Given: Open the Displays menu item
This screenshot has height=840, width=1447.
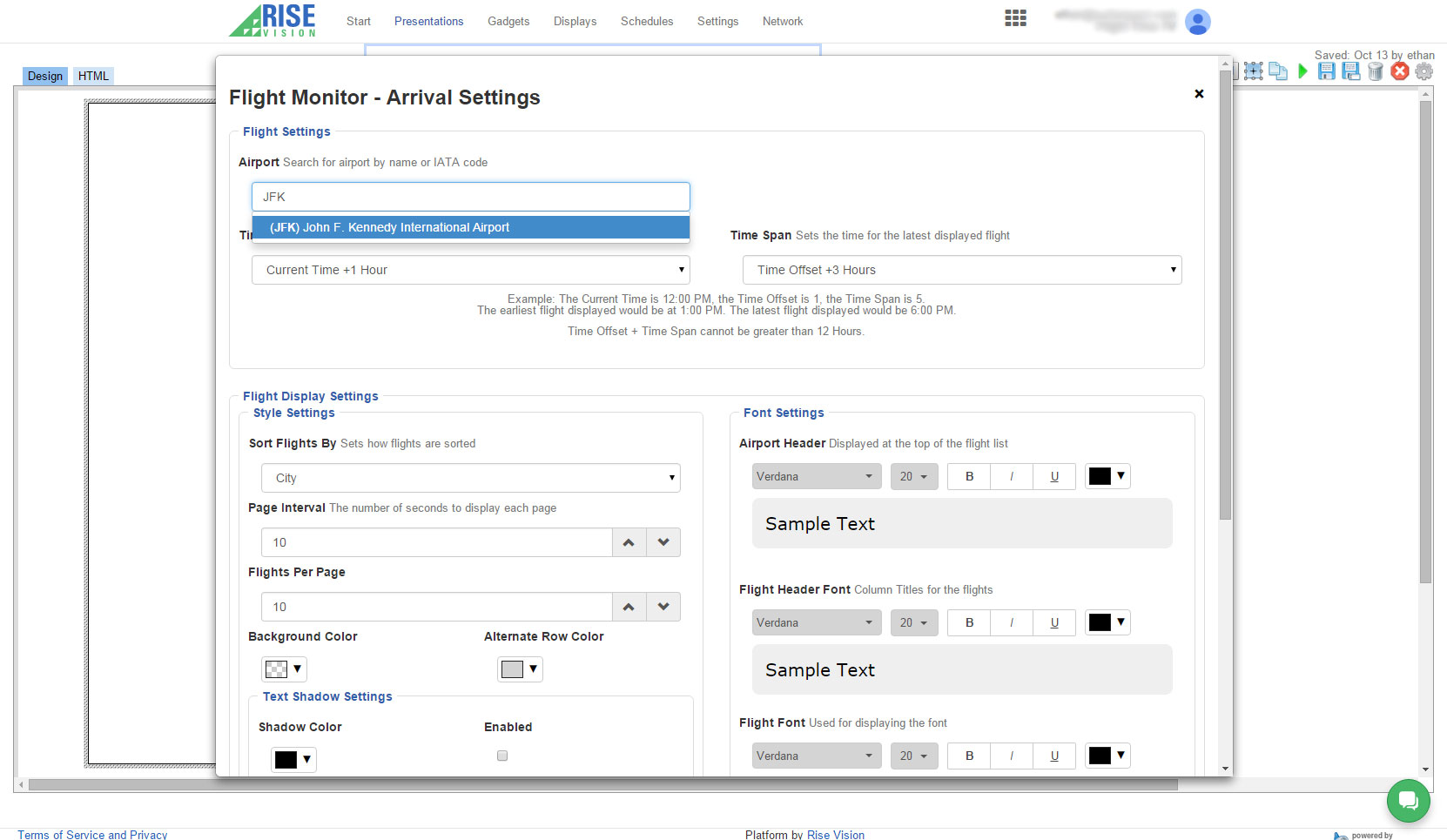Looking at the screenshot, I should click(575, 21).
